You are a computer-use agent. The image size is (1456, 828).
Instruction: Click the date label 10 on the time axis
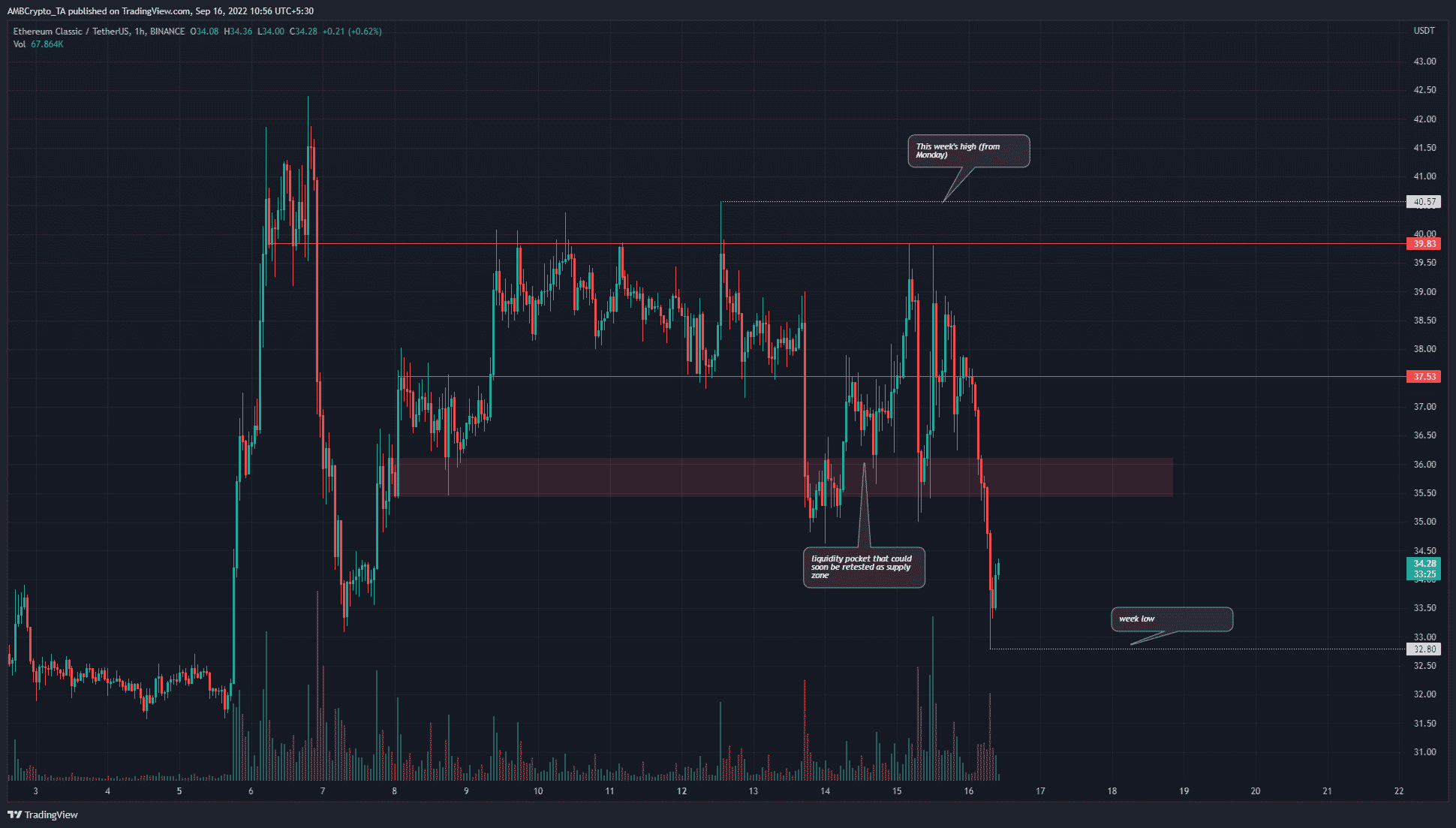(x=538, y=791)
